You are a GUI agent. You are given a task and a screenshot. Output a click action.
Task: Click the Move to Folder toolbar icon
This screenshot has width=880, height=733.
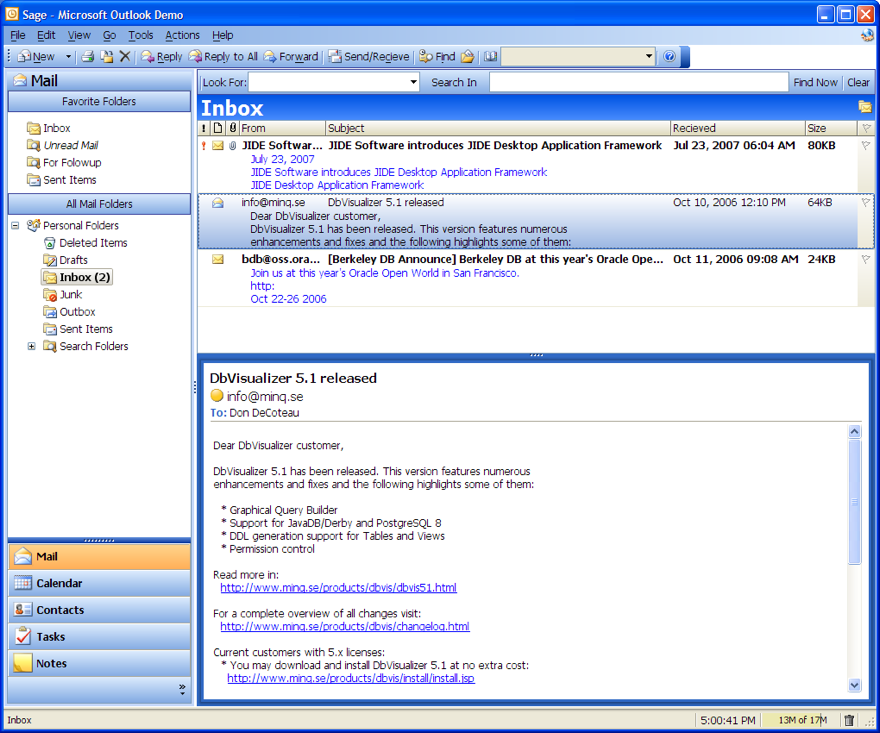[x=107, y=57]
